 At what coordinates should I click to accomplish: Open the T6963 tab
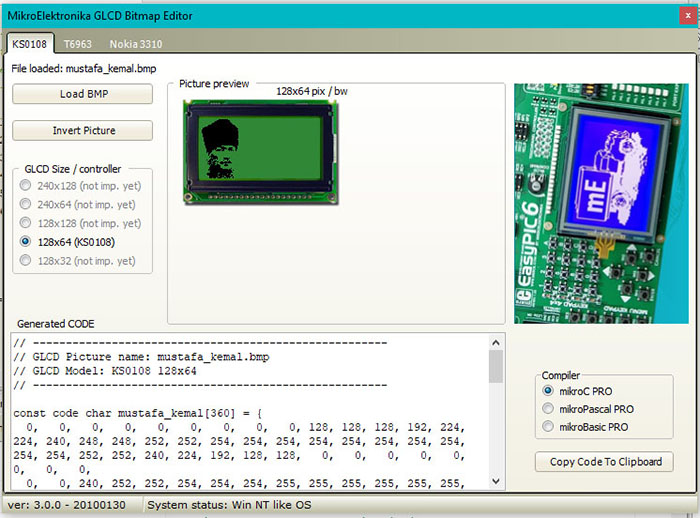79,44
